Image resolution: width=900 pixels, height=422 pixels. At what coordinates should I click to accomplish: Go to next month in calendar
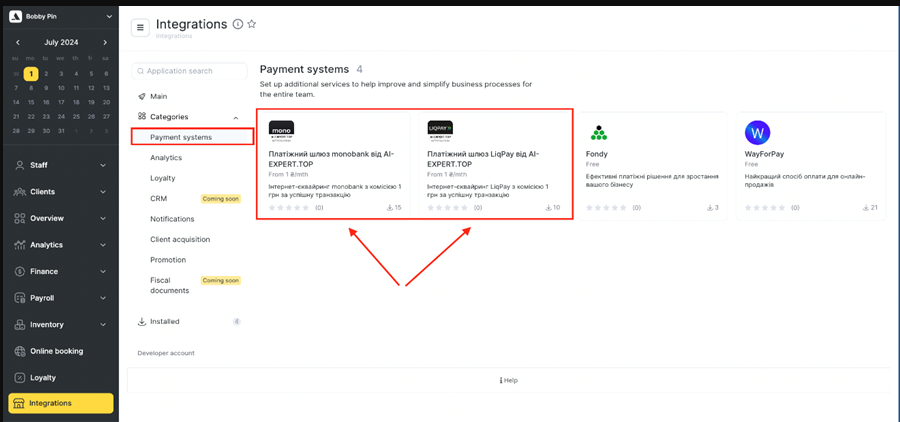(105, 42)
